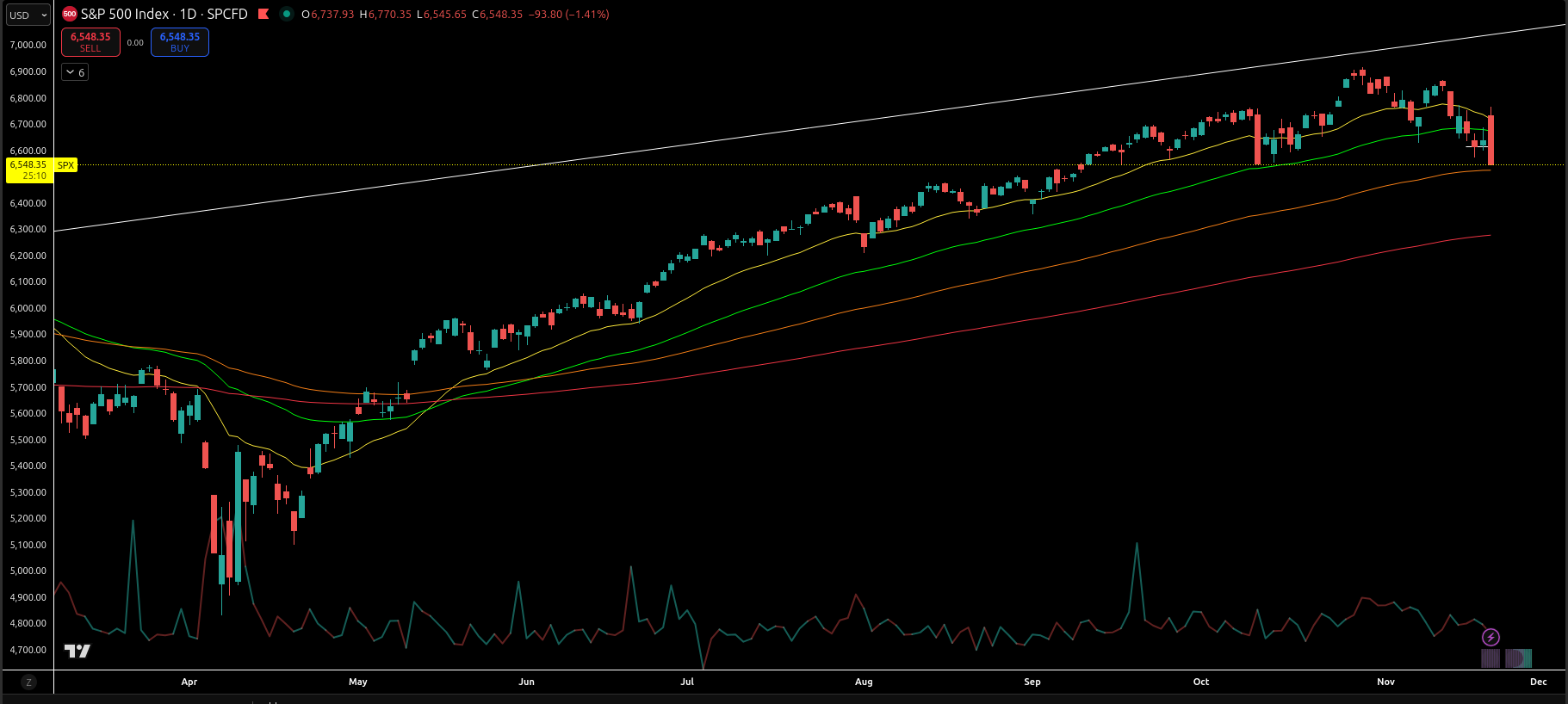This screenshot has height=704, width=1568.
Task: Click the 0.00 spread value
Action: click(135, 42)
